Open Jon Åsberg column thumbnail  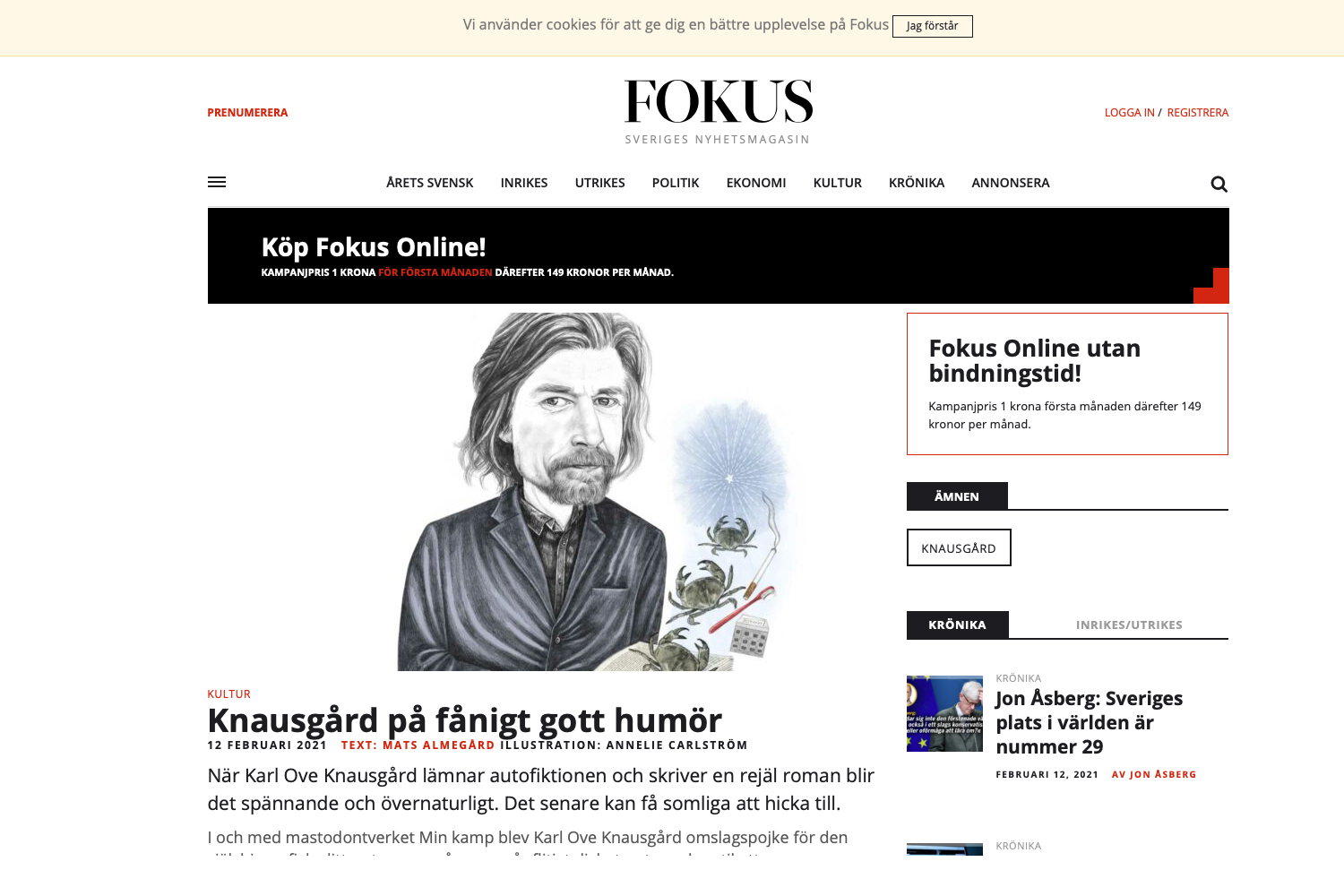pyautogui.click(x=944, y=713)
